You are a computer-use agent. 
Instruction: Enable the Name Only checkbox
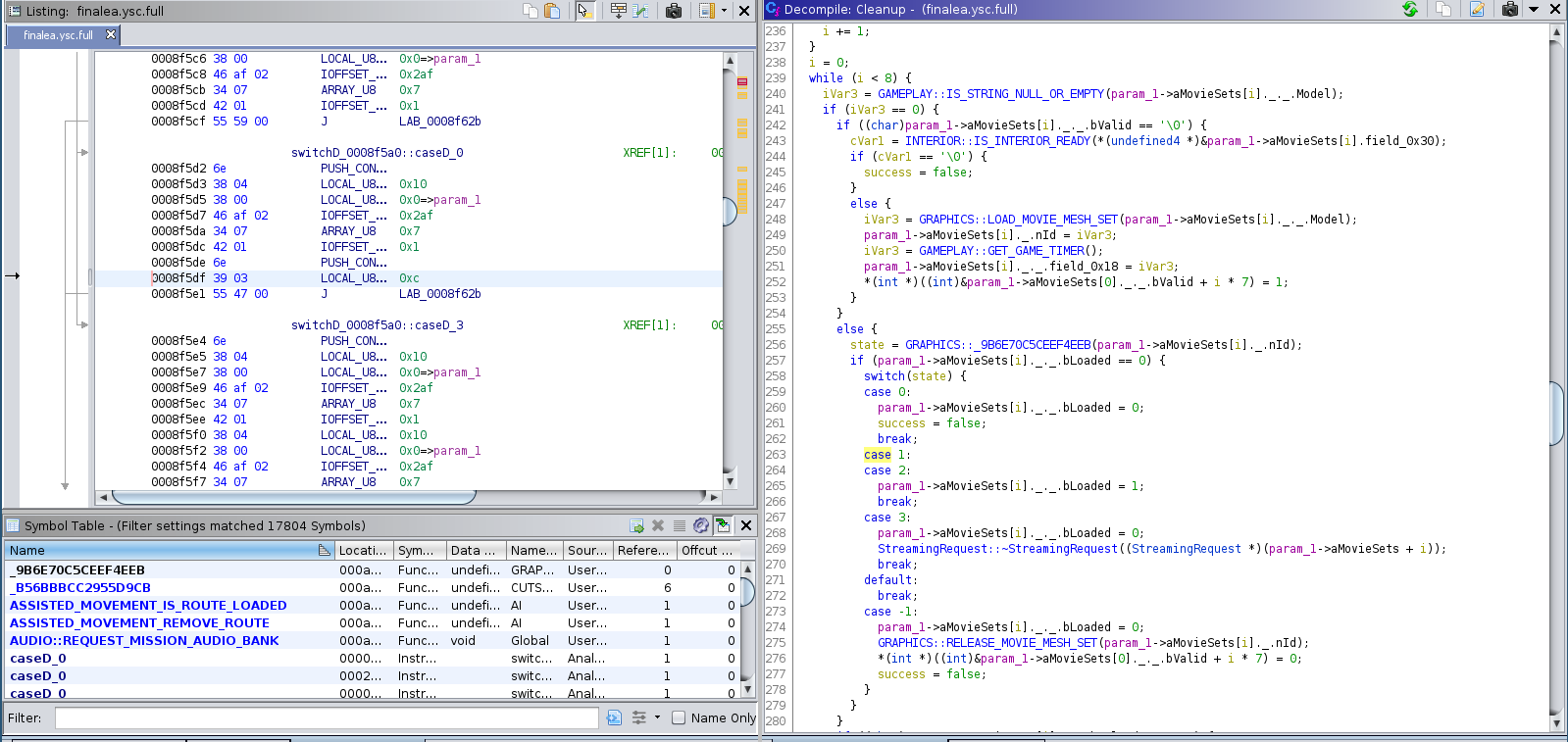679,717
